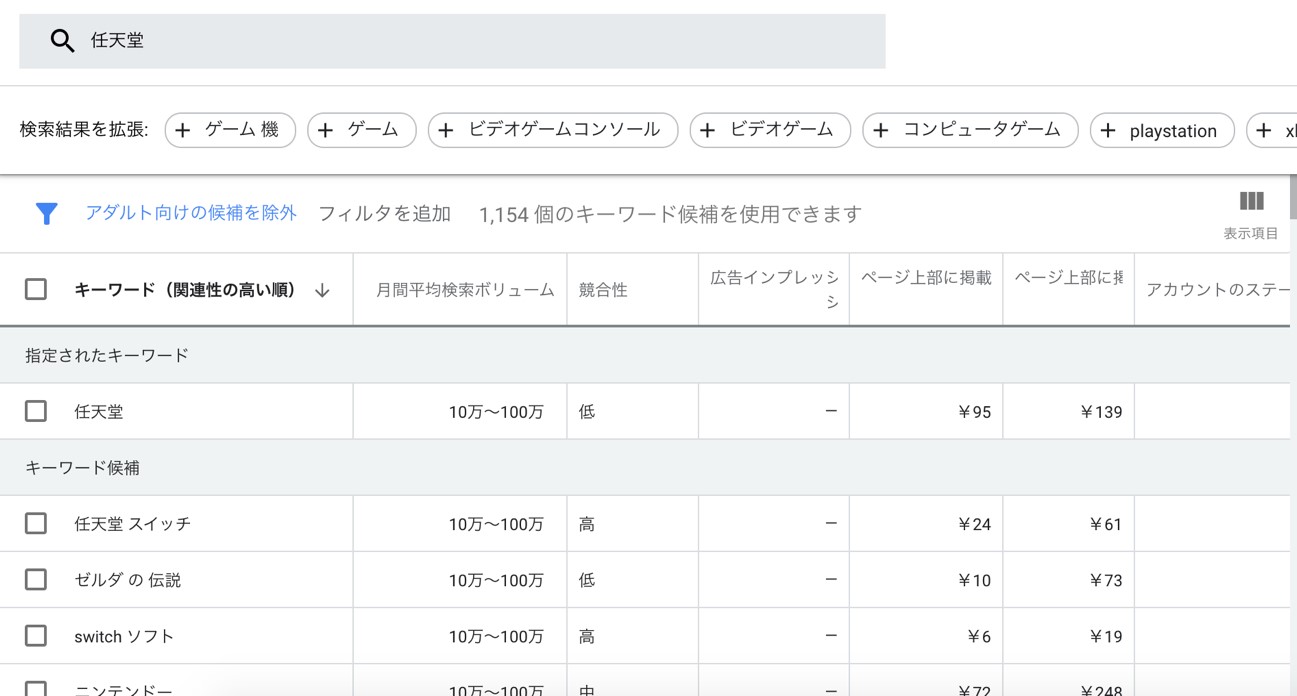Click 任天堂 keyword in 指定されたキーワード section
Viewport: 1297px width, 696px height.
click(99, 412)
